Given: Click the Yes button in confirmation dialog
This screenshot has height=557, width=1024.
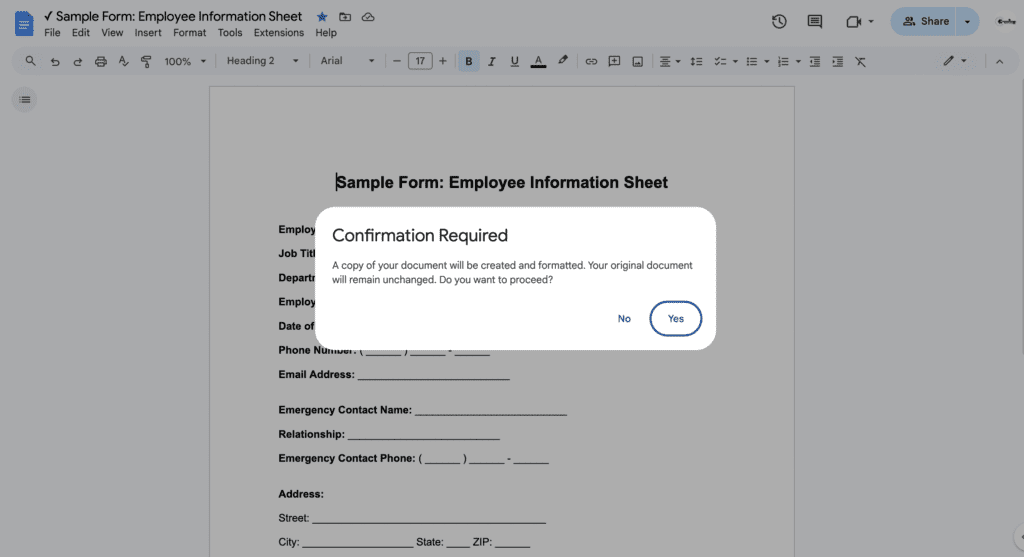Looking at the screenshot, I should (675, 319).
